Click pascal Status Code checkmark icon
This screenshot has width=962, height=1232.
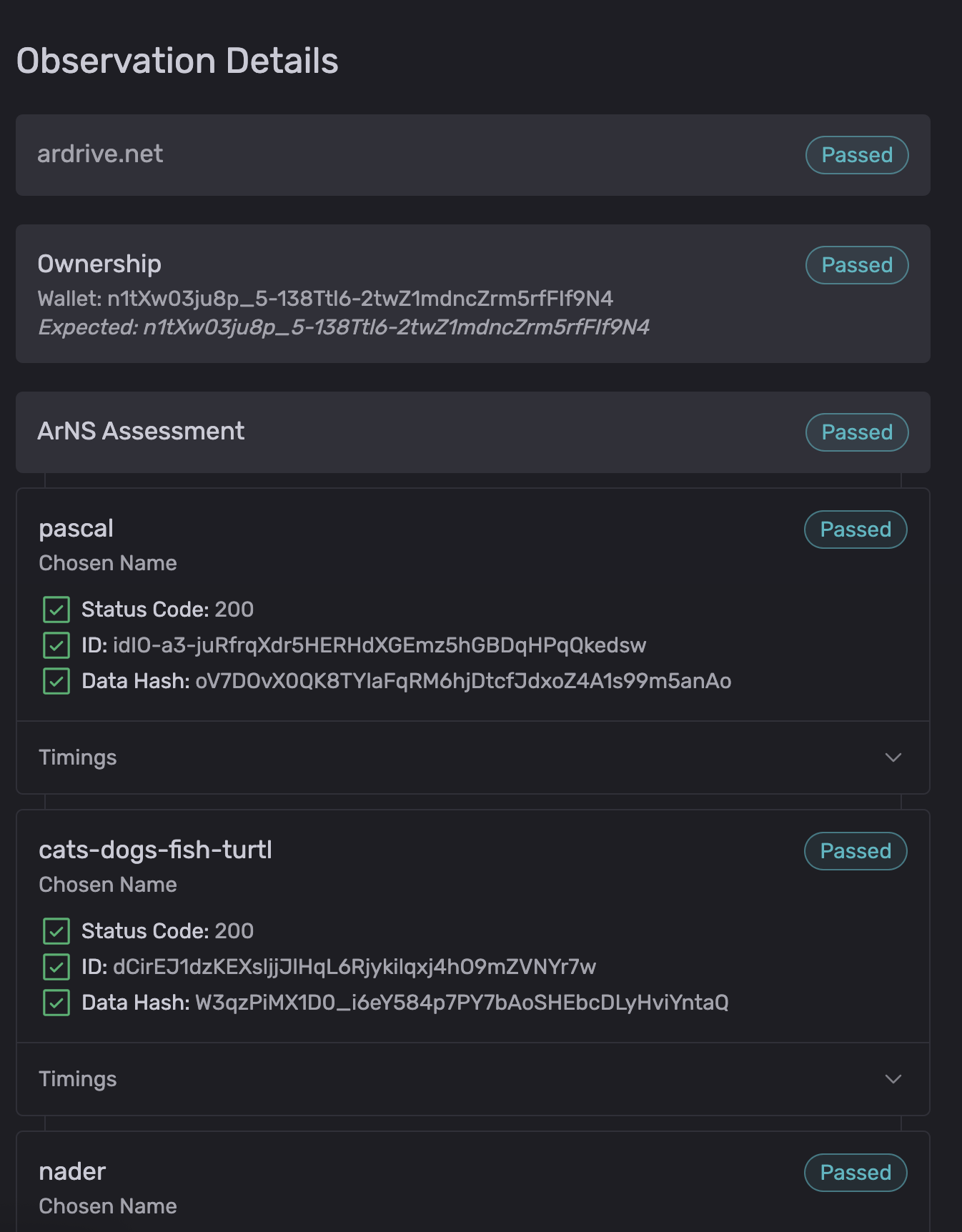(x=56, y=610)
